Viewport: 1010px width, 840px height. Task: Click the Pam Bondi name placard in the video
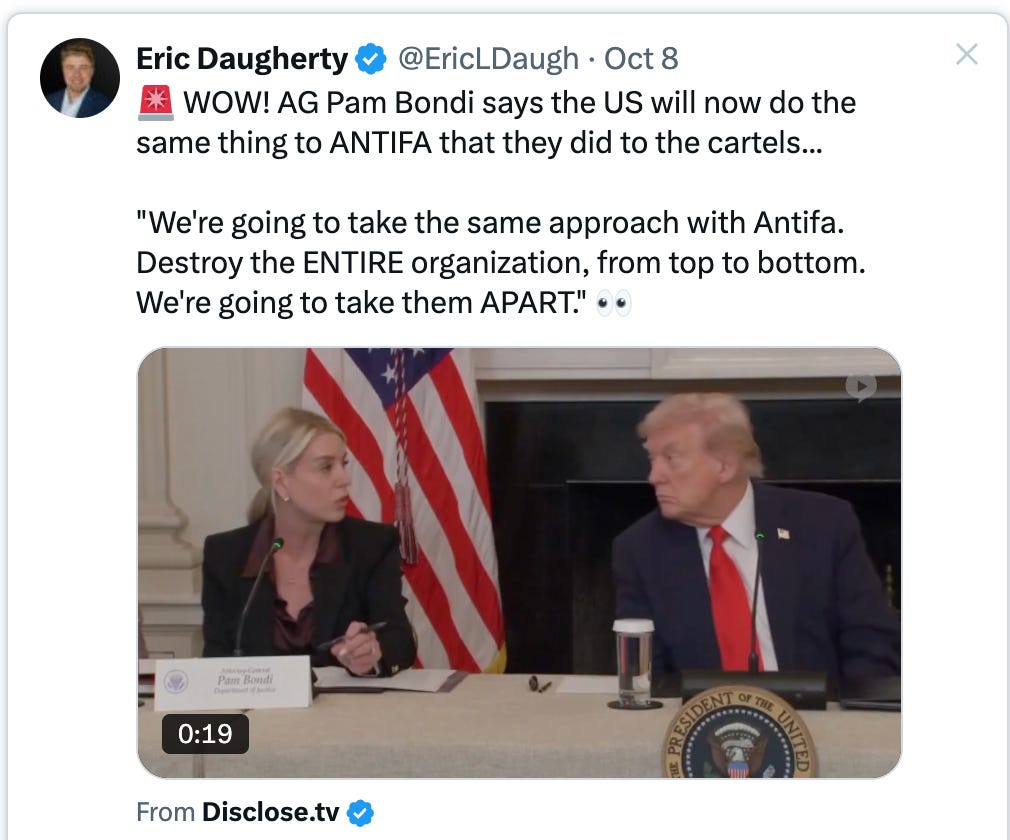click(233, 682)
